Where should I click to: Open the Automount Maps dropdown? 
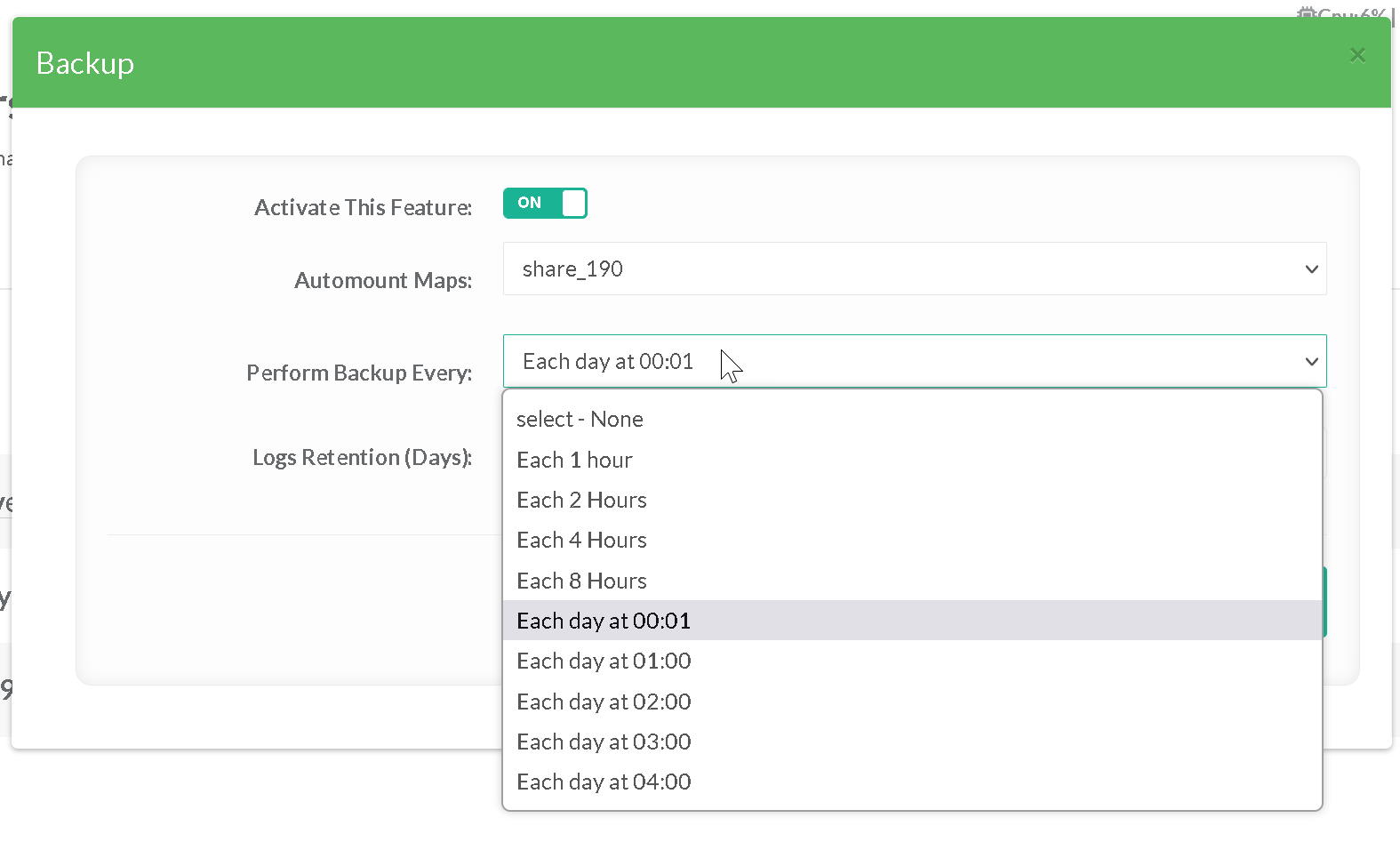[914, 269]
